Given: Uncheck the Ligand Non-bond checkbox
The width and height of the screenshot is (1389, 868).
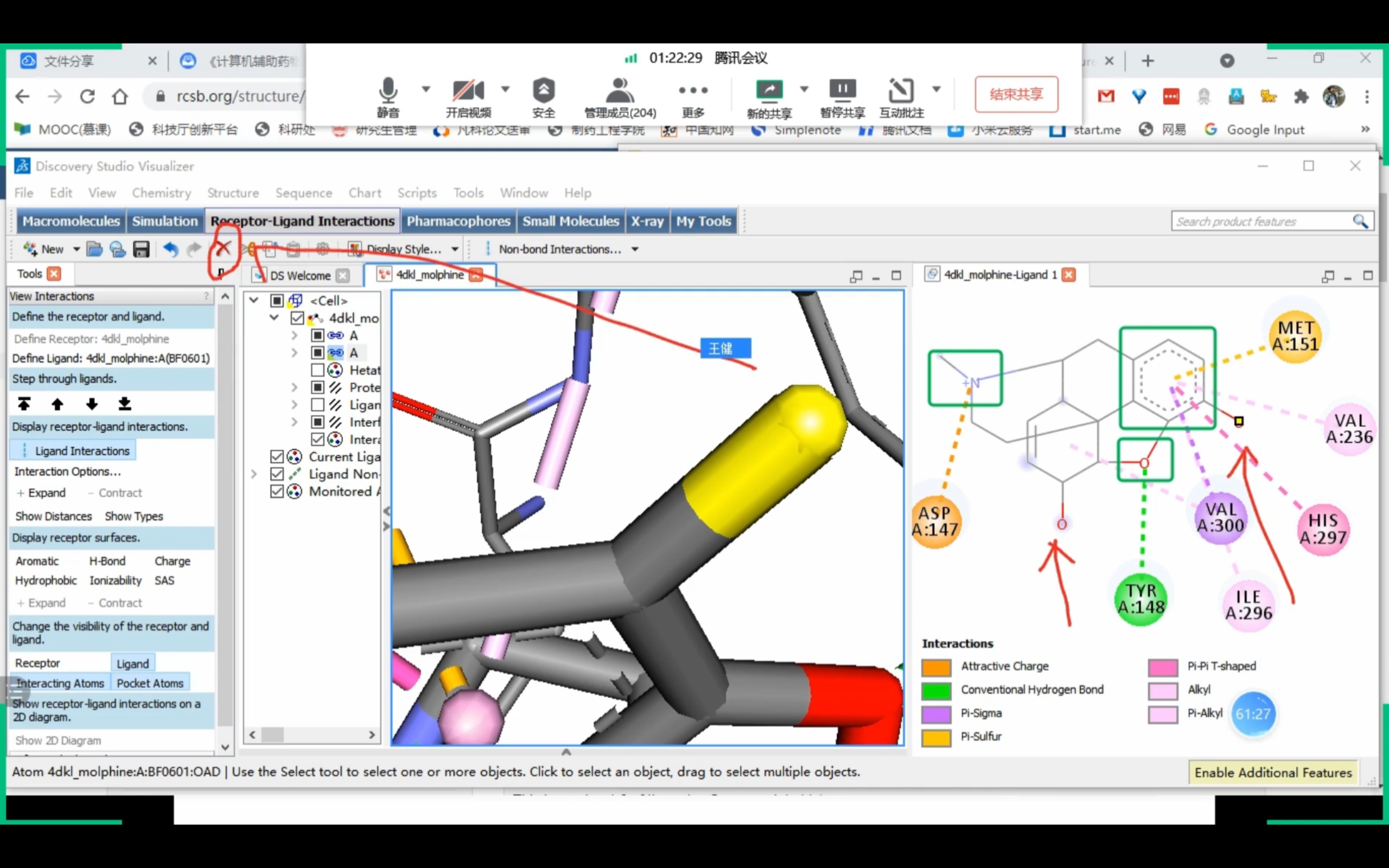Looking at the screenshot, I should pos(277,474).
